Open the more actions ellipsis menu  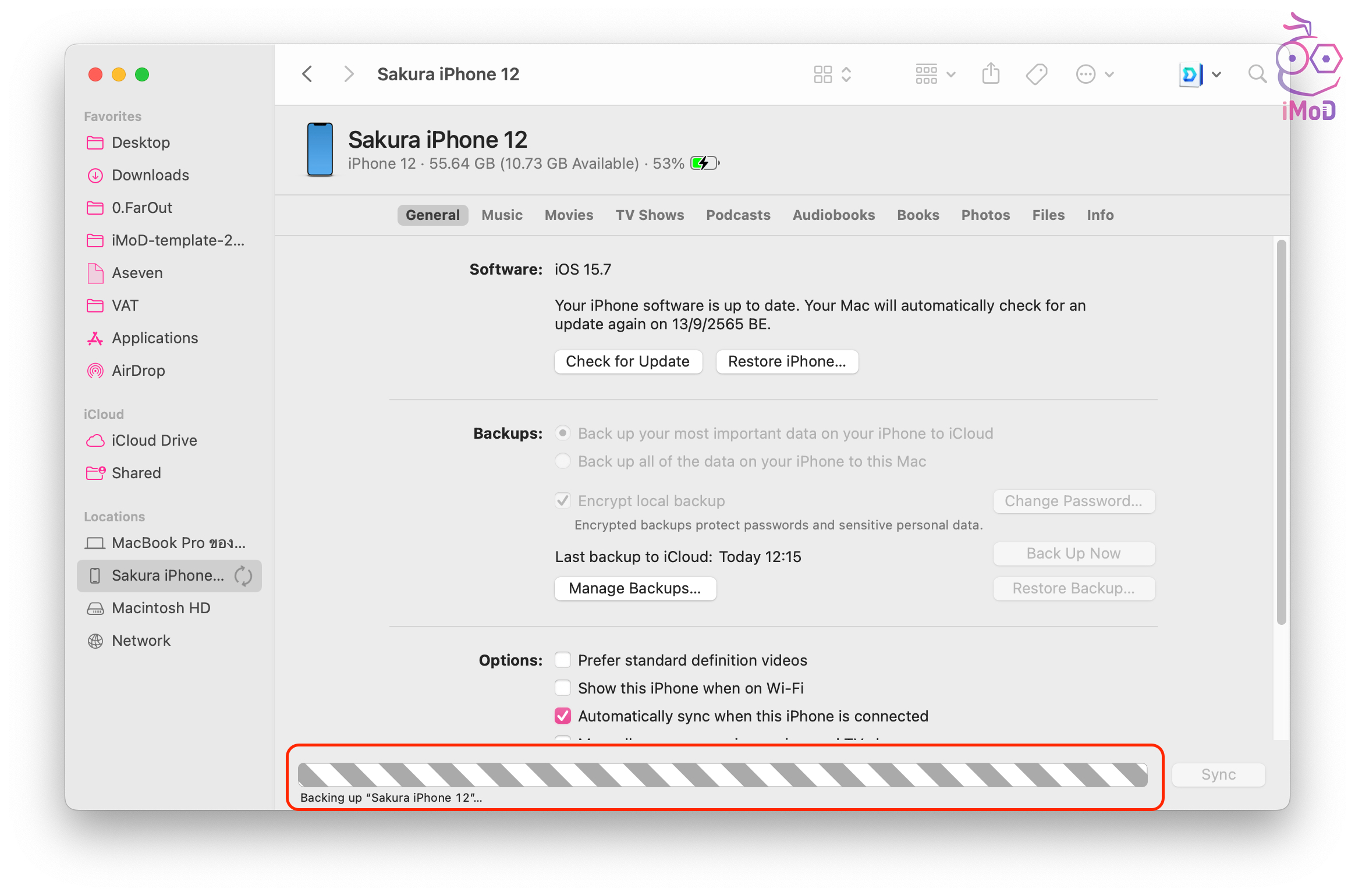1094,74
